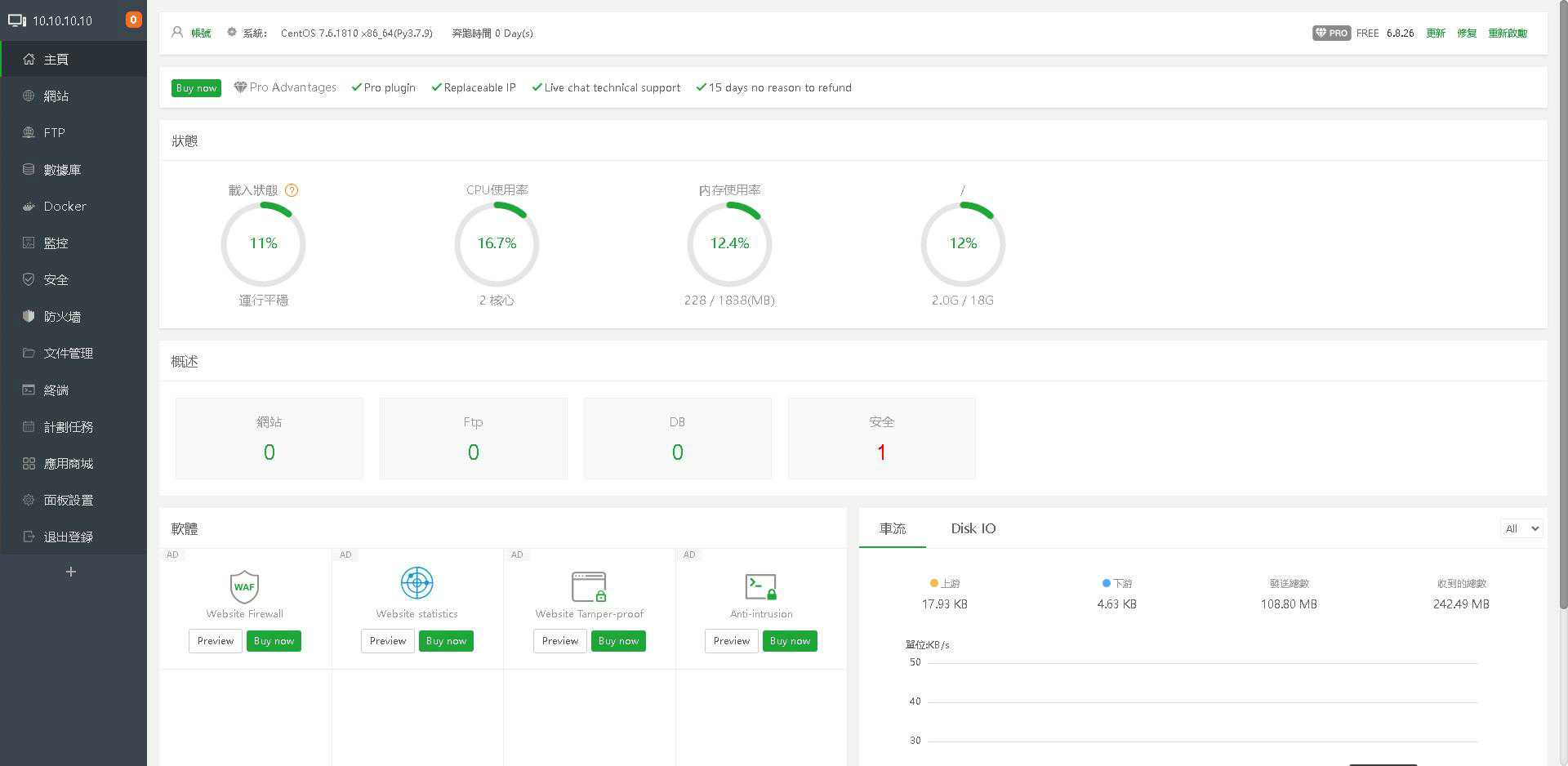This screenshot has height=766, width=1568.
Task: Click the grid icon for 應用商城
Action: [29, 463]
